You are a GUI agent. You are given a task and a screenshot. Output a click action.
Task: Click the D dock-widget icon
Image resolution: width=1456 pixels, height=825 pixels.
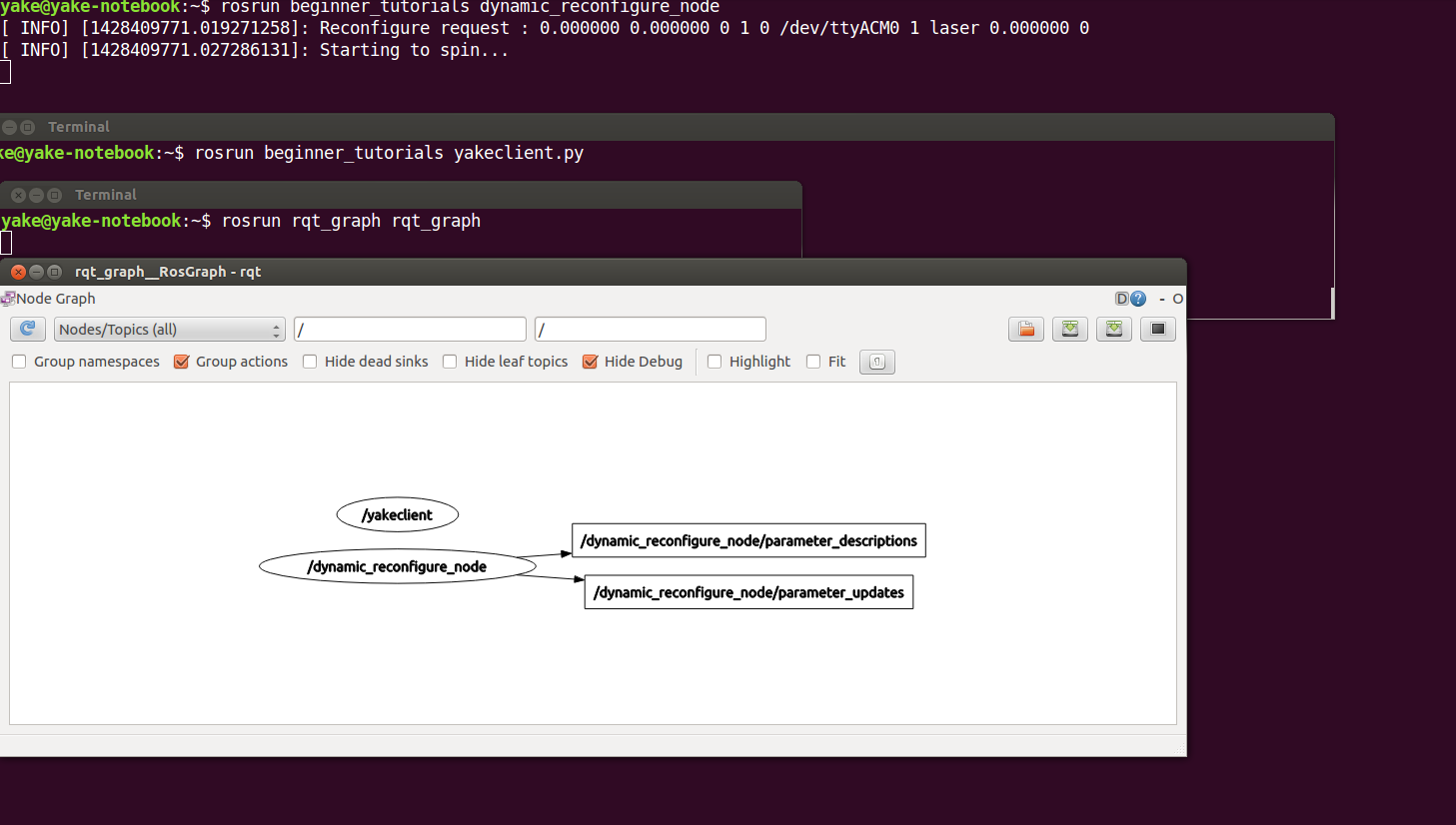1121,299
